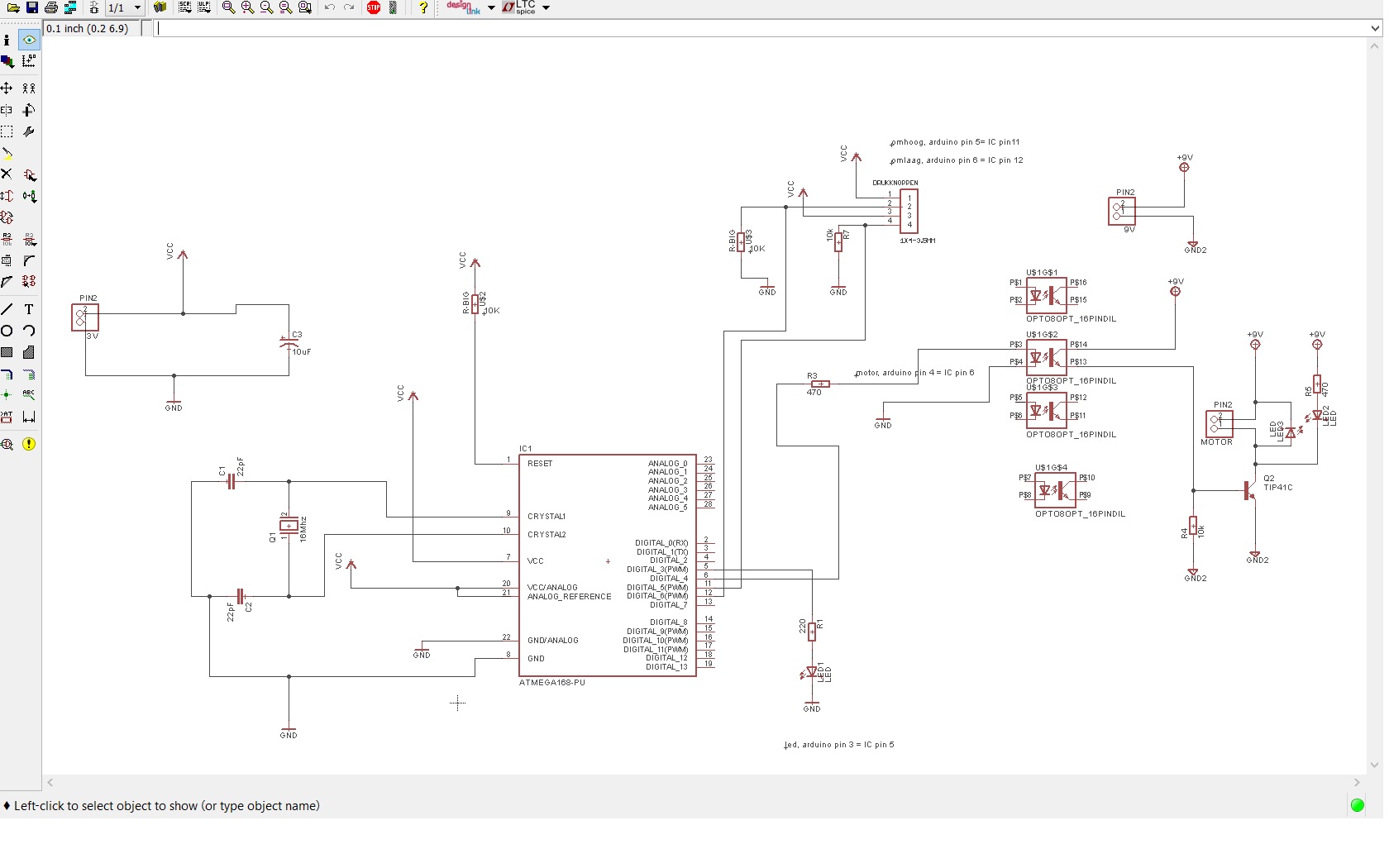
Task: Select the Miter tool
Action: click(x=29, y=260)
